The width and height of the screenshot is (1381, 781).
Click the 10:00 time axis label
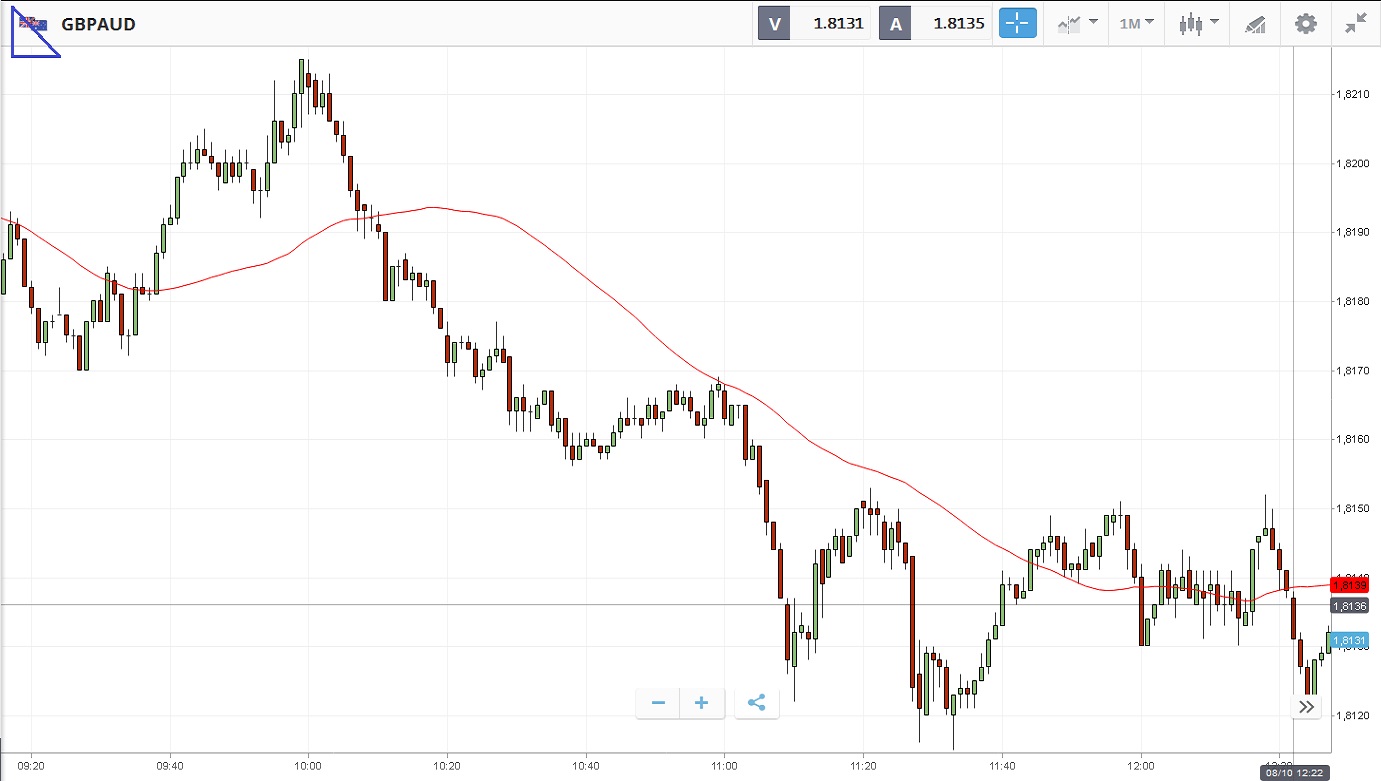(x=308, y=765)
